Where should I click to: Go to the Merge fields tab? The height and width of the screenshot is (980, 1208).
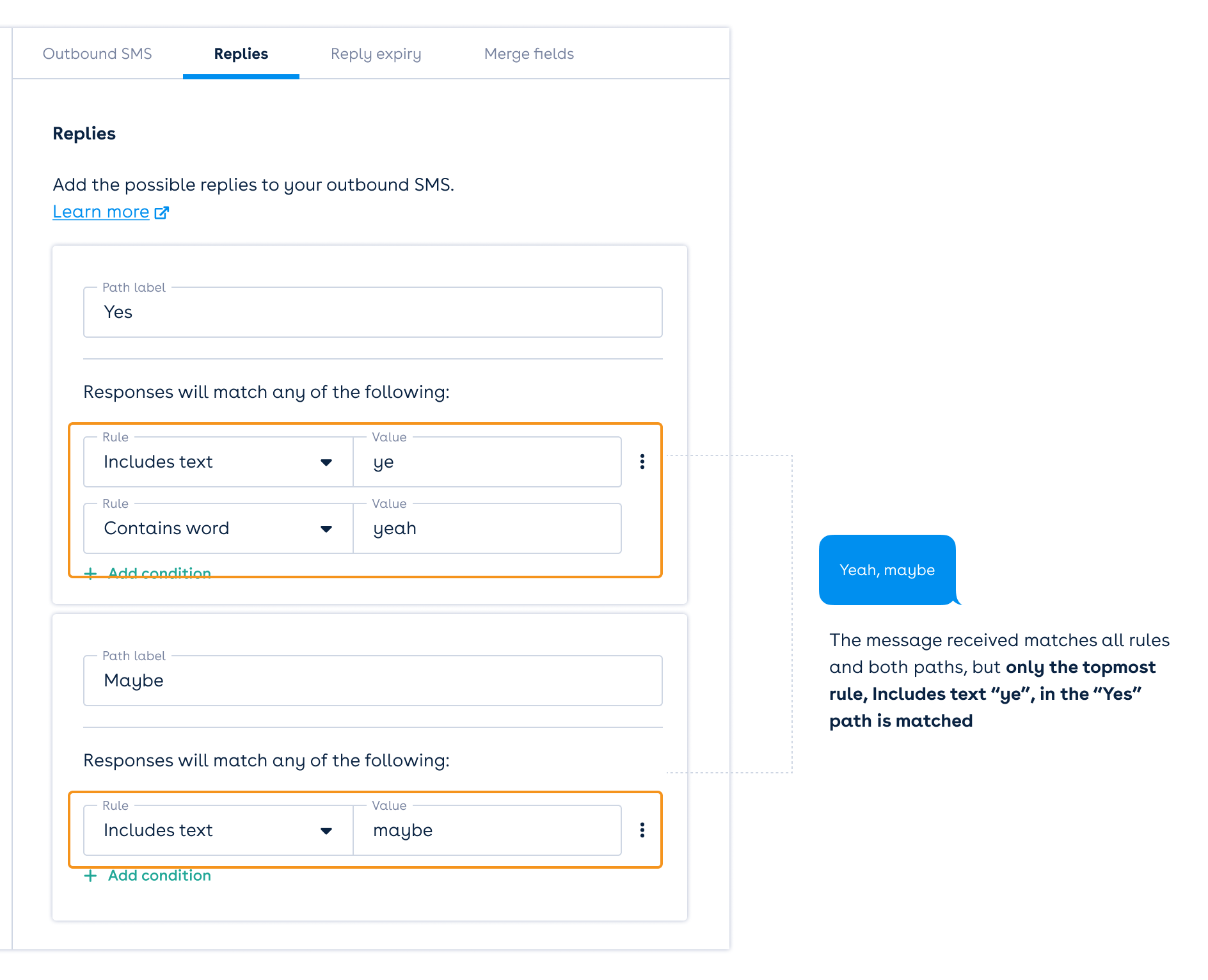528,54
